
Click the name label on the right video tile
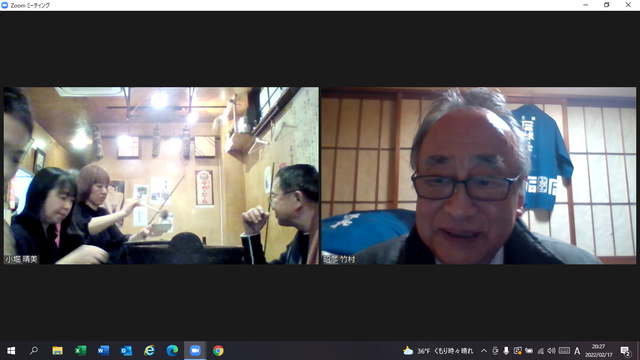pyautogui.click(x=339, y=259)
